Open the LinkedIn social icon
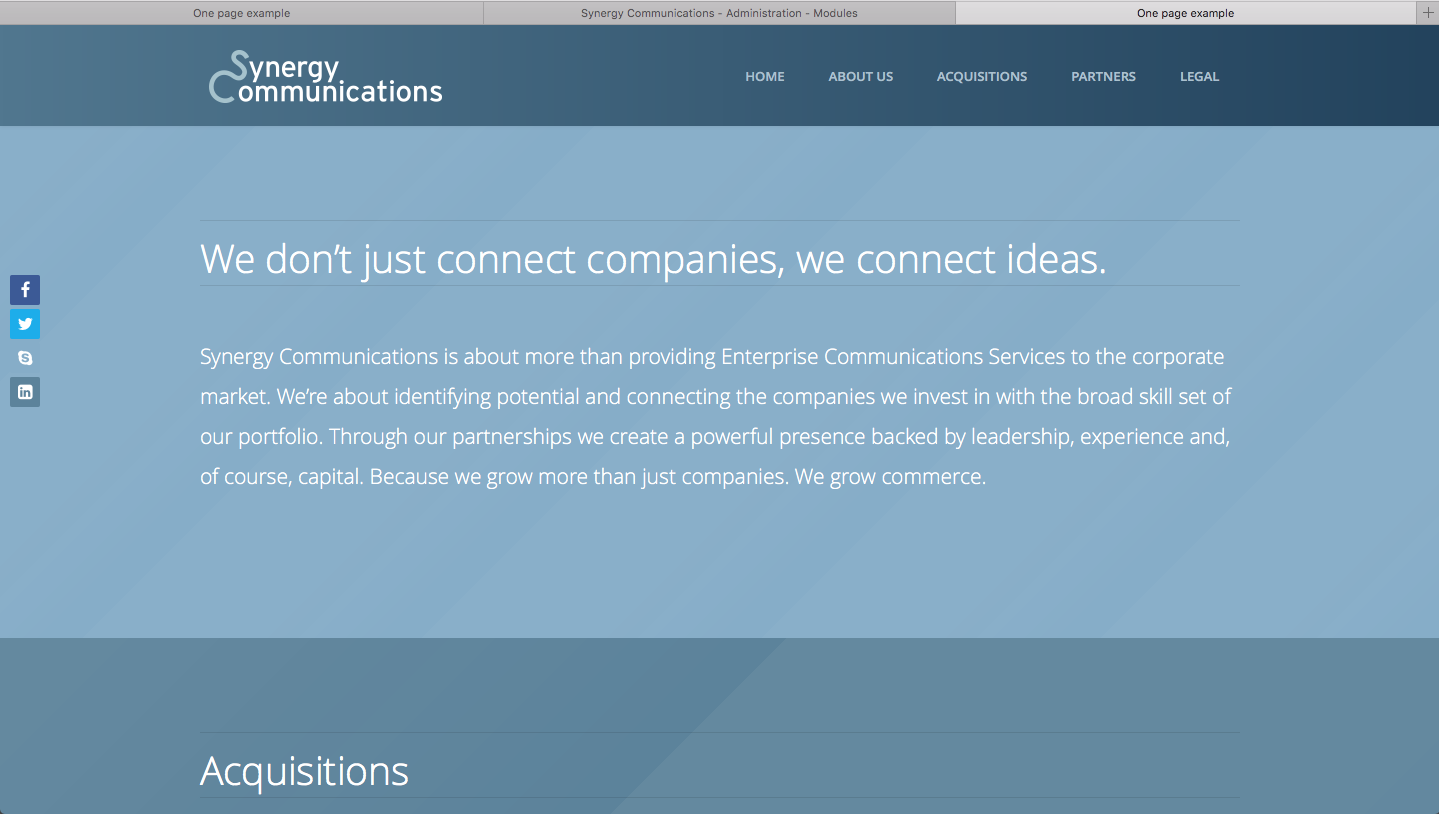 pos(25,392)
